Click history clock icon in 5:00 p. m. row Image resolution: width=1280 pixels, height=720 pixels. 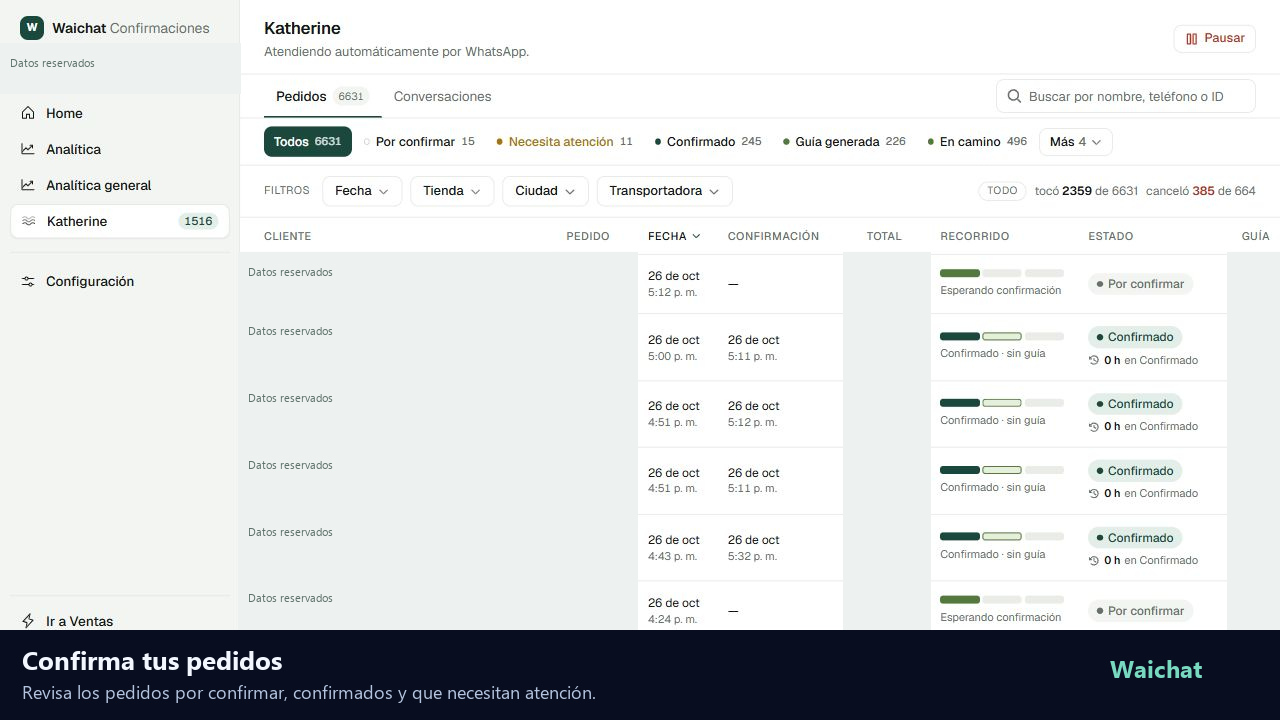pyautogui.click(x=1094, y=360)
